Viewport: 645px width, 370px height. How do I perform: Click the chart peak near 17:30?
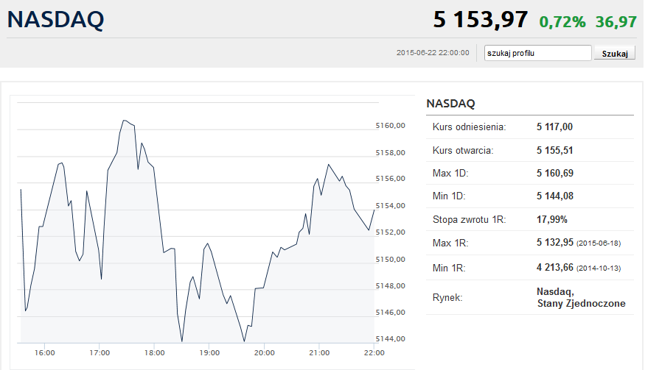(x=125, y=121)
